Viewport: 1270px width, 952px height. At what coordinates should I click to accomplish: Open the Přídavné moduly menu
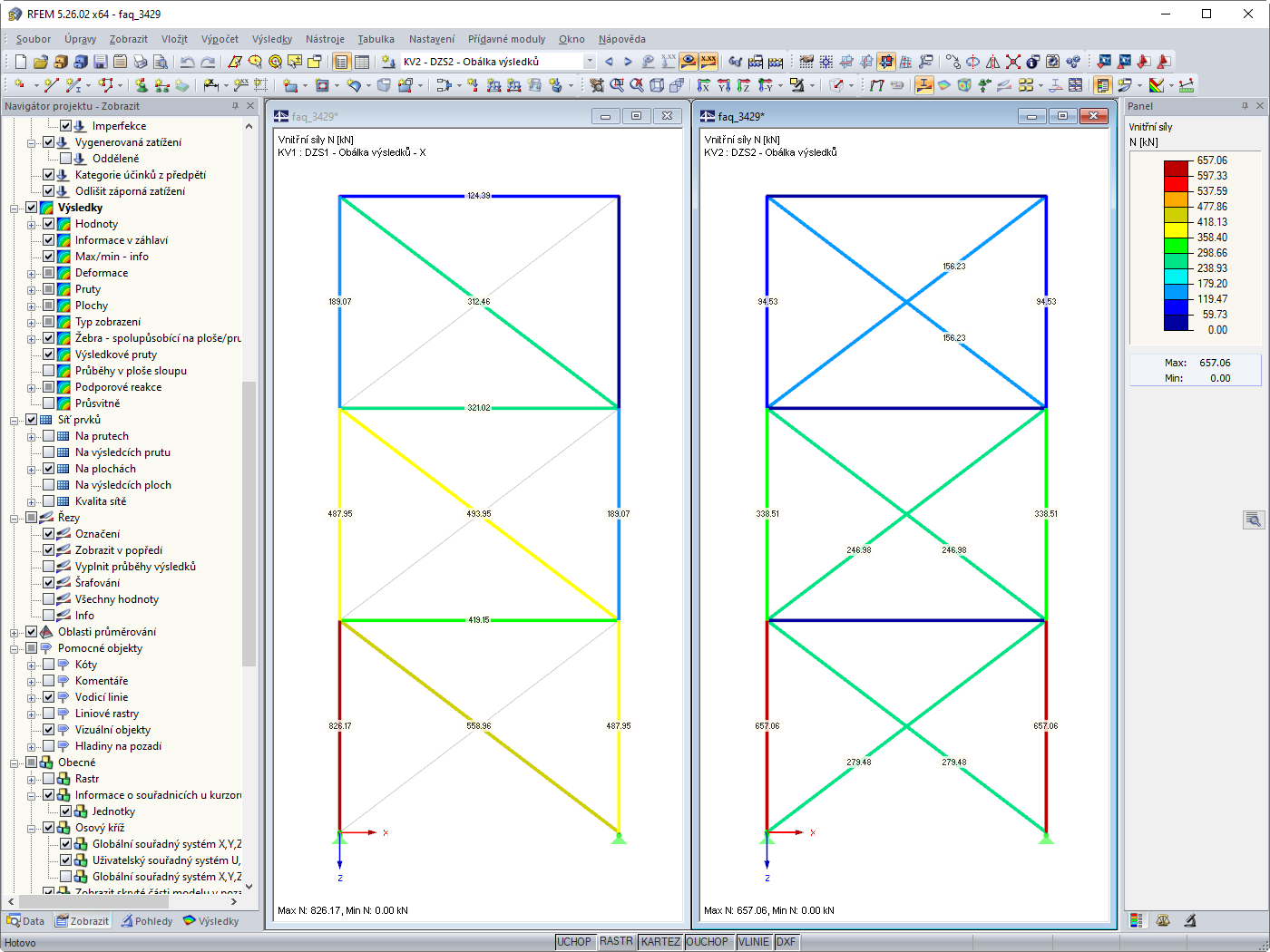click(506, 39)
